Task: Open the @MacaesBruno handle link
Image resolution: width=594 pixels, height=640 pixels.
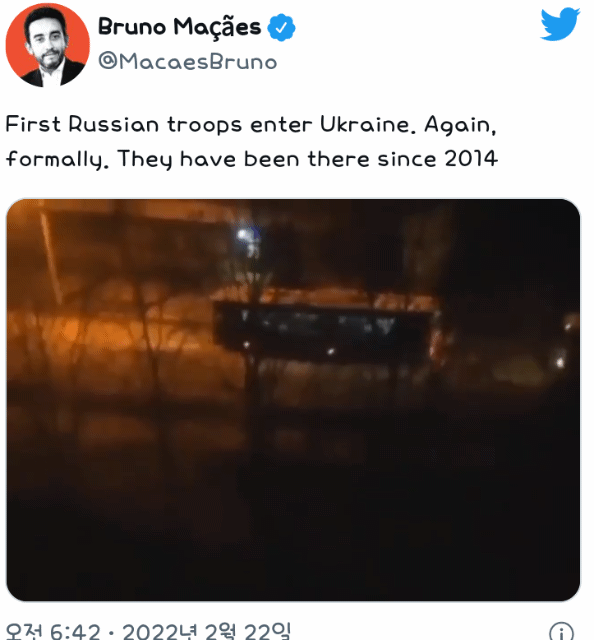Action: 188,62
